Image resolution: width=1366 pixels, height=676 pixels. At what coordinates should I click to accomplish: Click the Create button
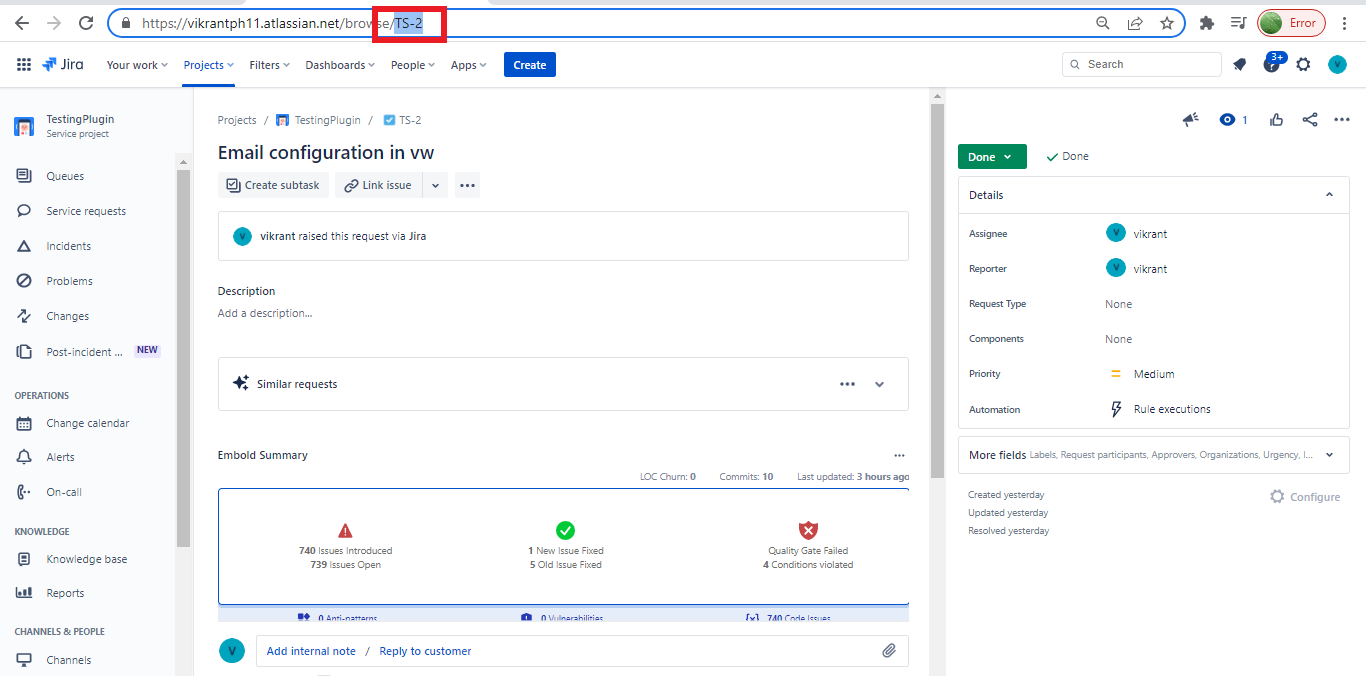pyautogui.click(x=529, y=64)
